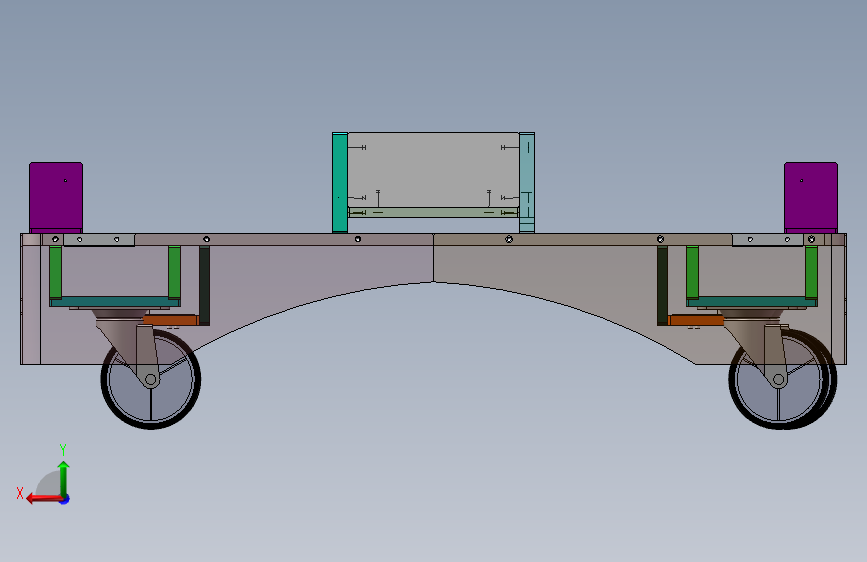Image resolution: width=867 pixels, height=562 pixels.
Task: Click the blue Z-axis dot on the triad
Action: point(65,499)
